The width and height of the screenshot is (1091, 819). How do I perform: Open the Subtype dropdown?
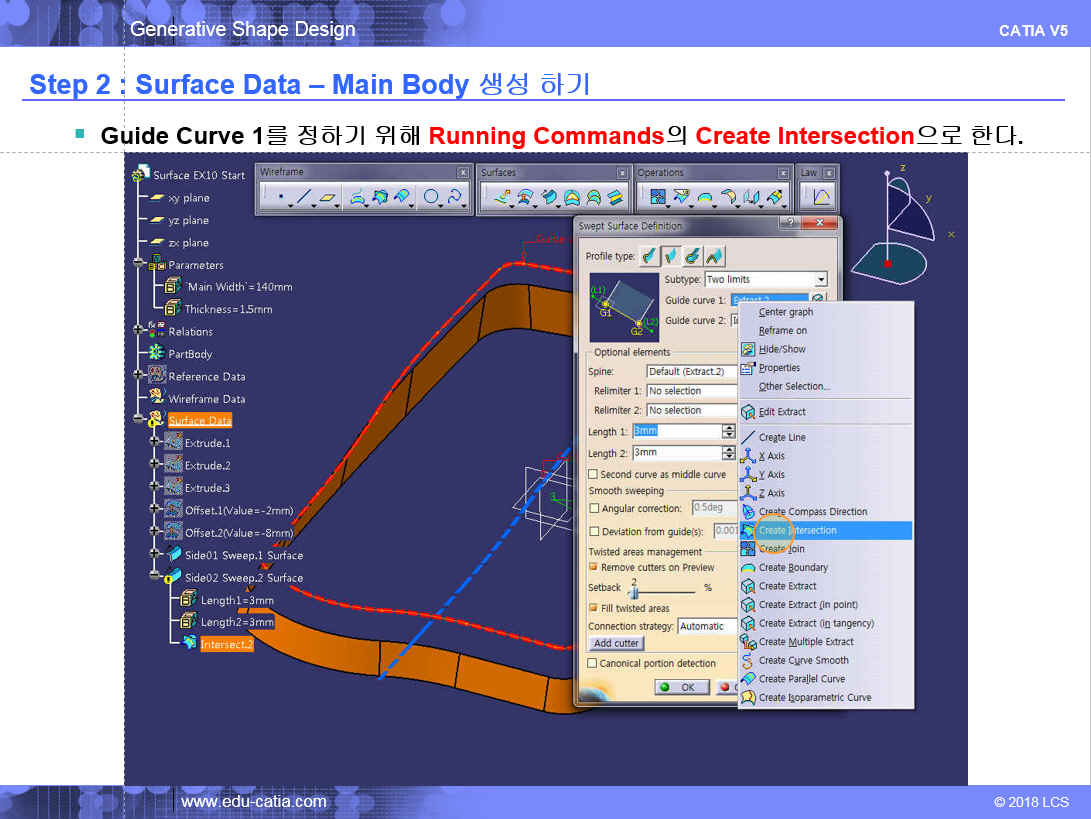point(820,280)
